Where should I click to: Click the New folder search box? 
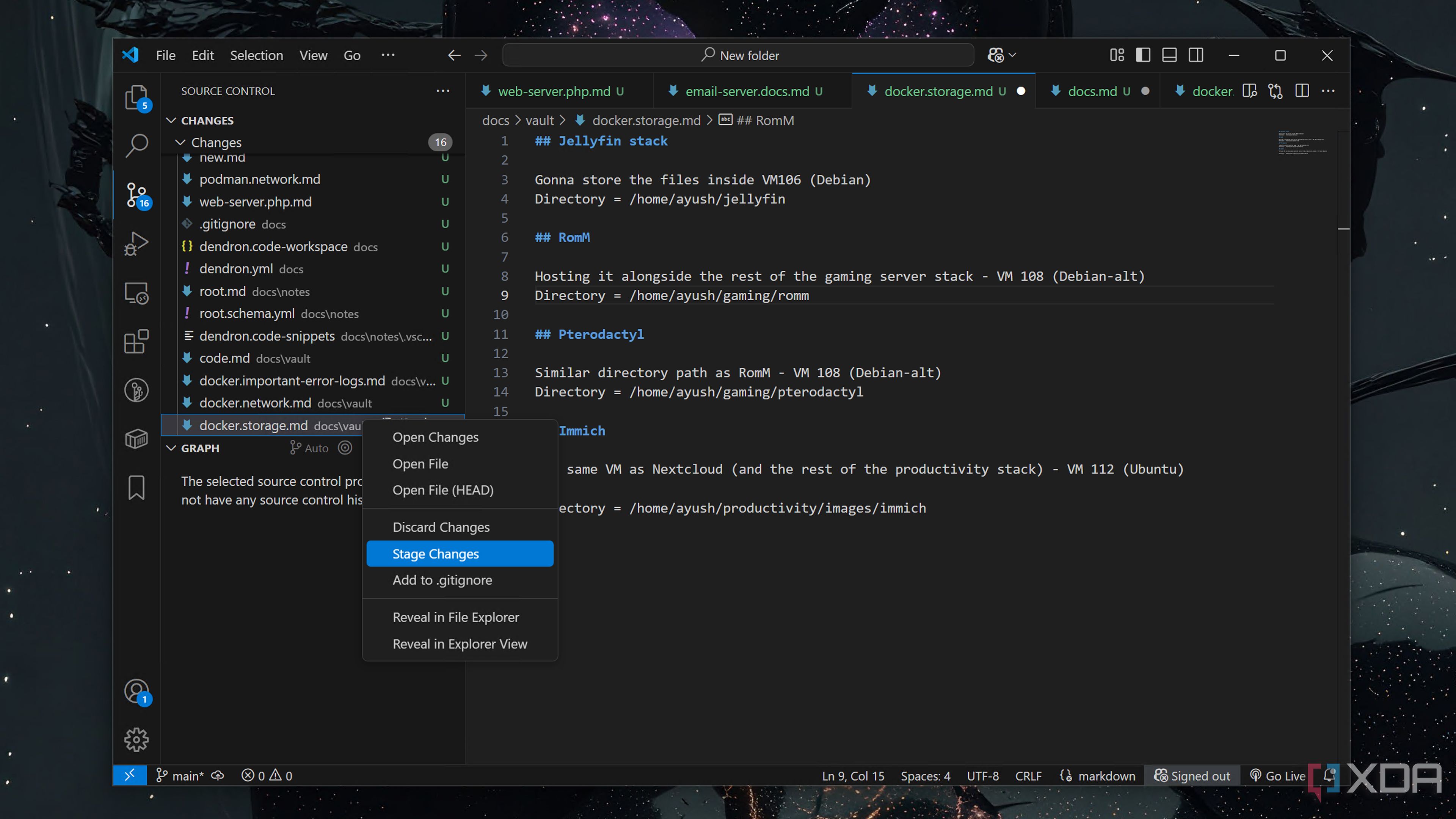click(738, 55)
